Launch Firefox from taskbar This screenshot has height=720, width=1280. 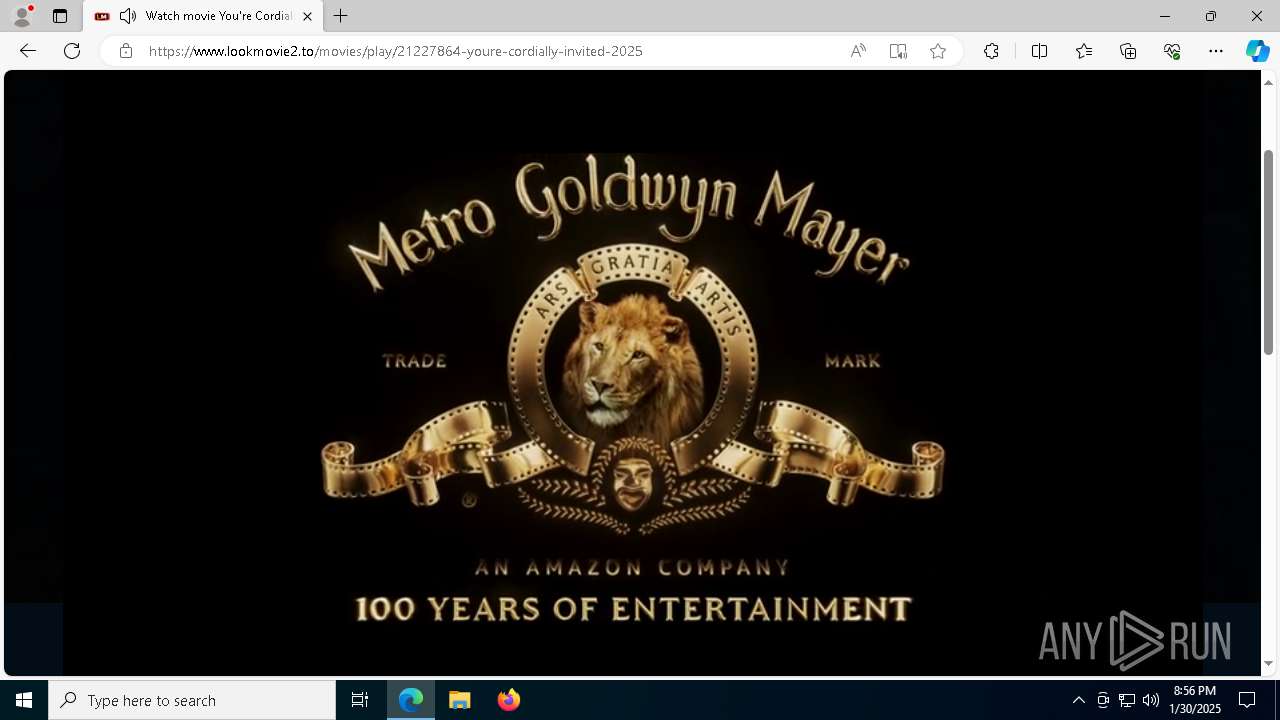tap(509, 700)
